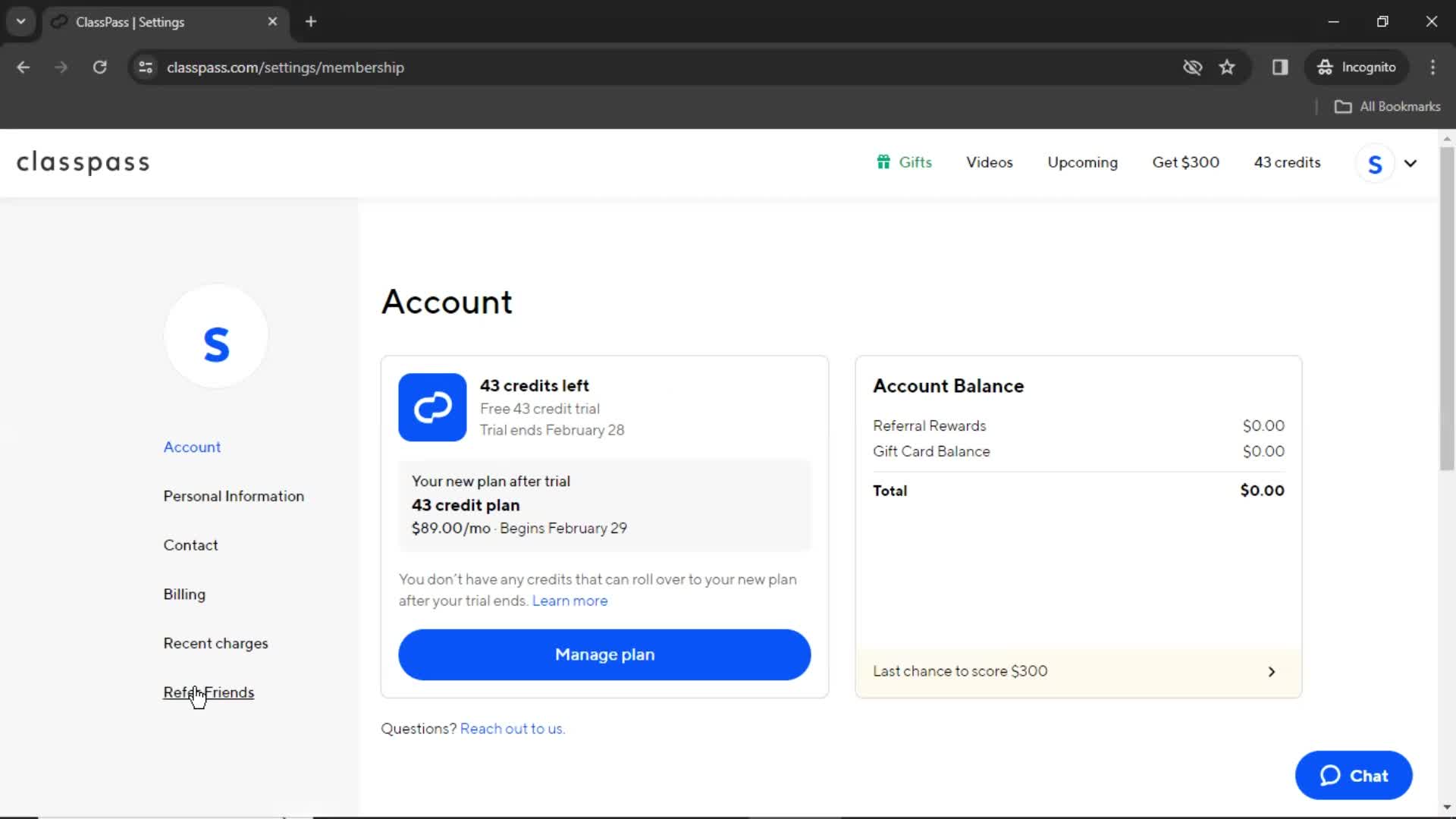Click the Incognito mode icon
1456x819 pixels.
[x=1323, y=67]
